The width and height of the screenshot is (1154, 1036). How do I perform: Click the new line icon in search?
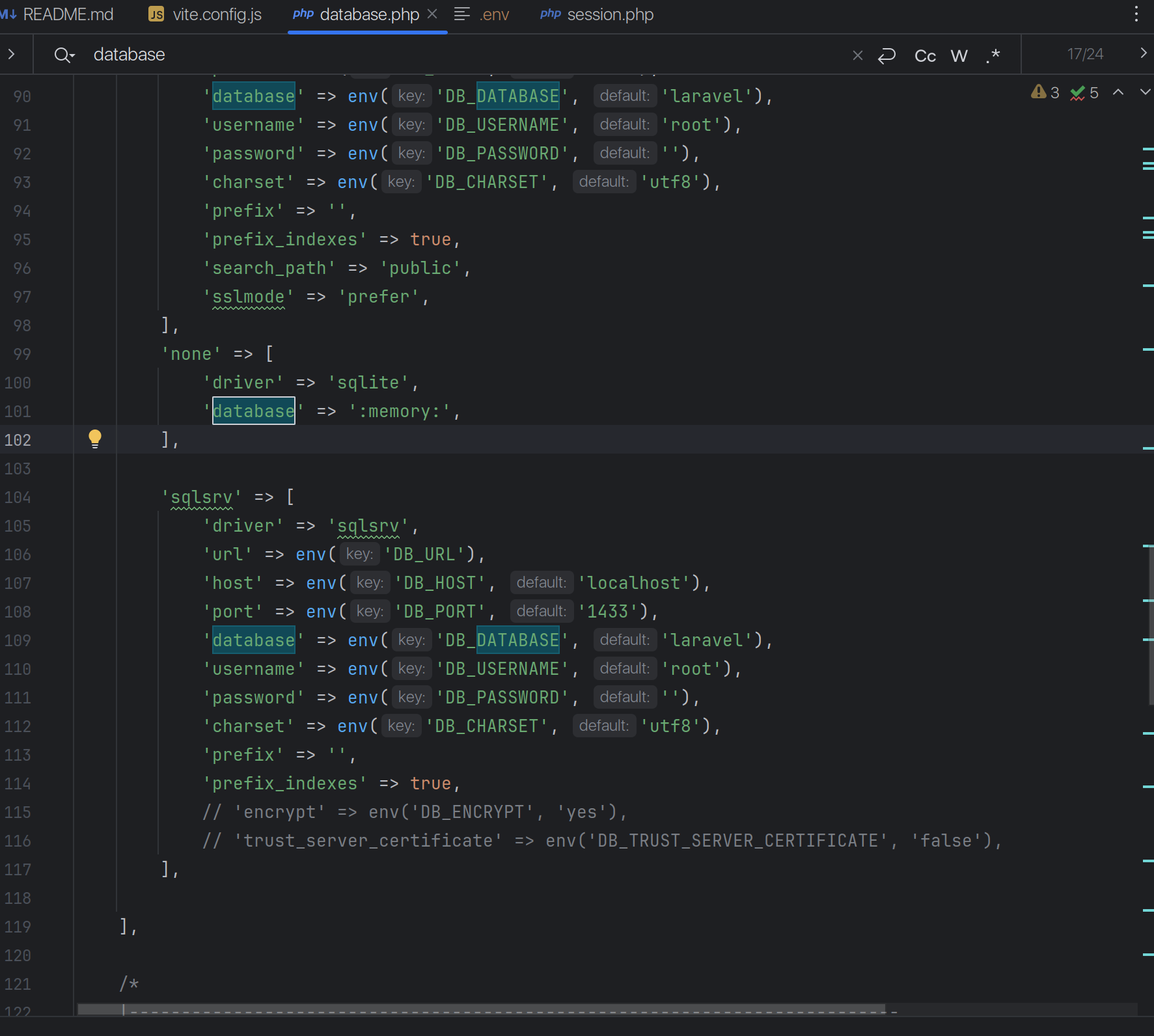[887, 55]
